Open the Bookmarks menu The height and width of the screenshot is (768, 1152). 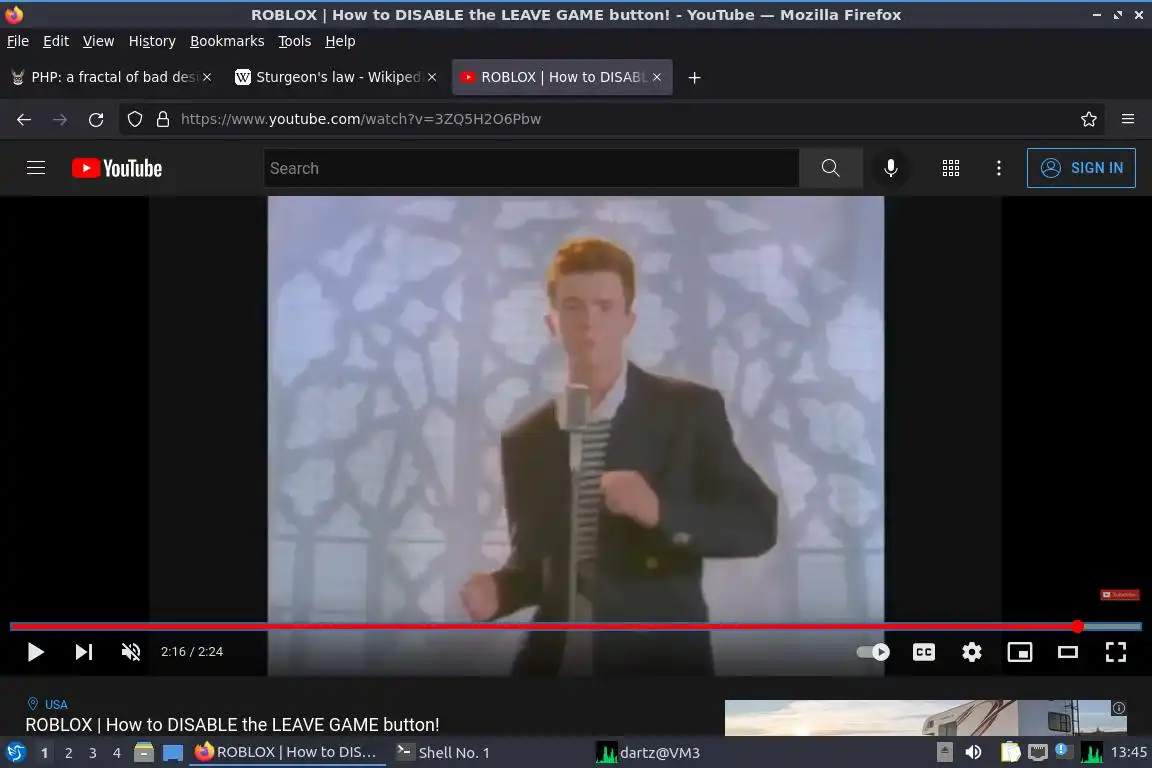tap(227, 41)
